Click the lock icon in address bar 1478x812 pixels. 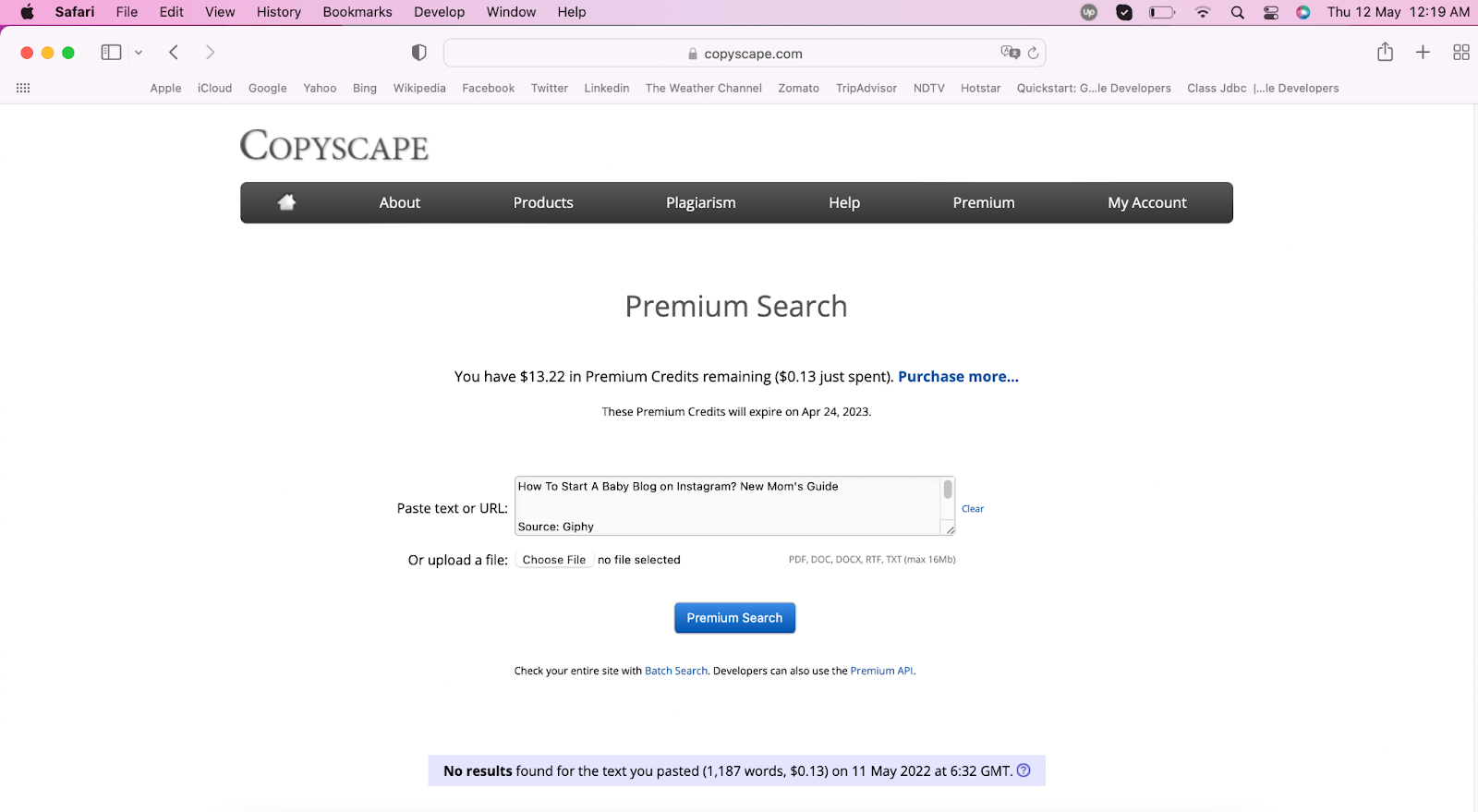click(x=693, y=54)
